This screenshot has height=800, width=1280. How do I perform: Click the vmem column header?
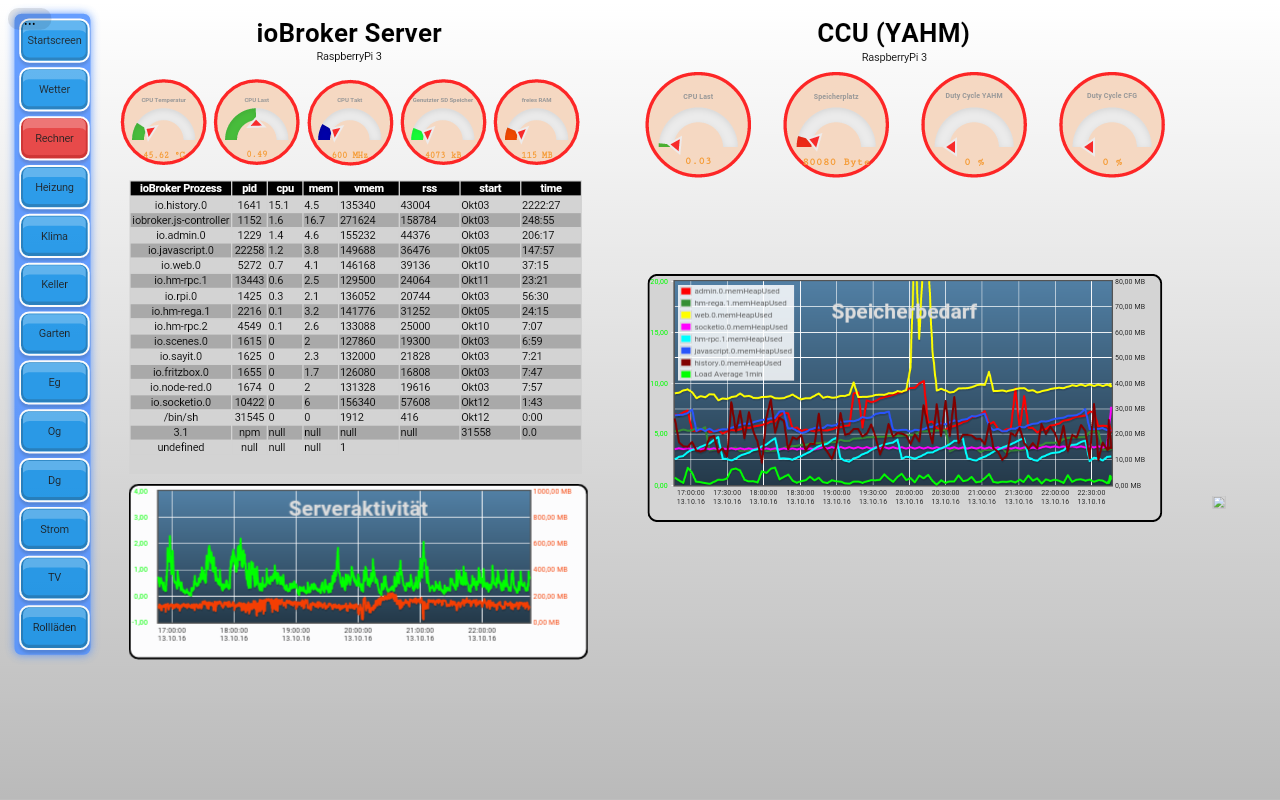click(x=369, y=188)
